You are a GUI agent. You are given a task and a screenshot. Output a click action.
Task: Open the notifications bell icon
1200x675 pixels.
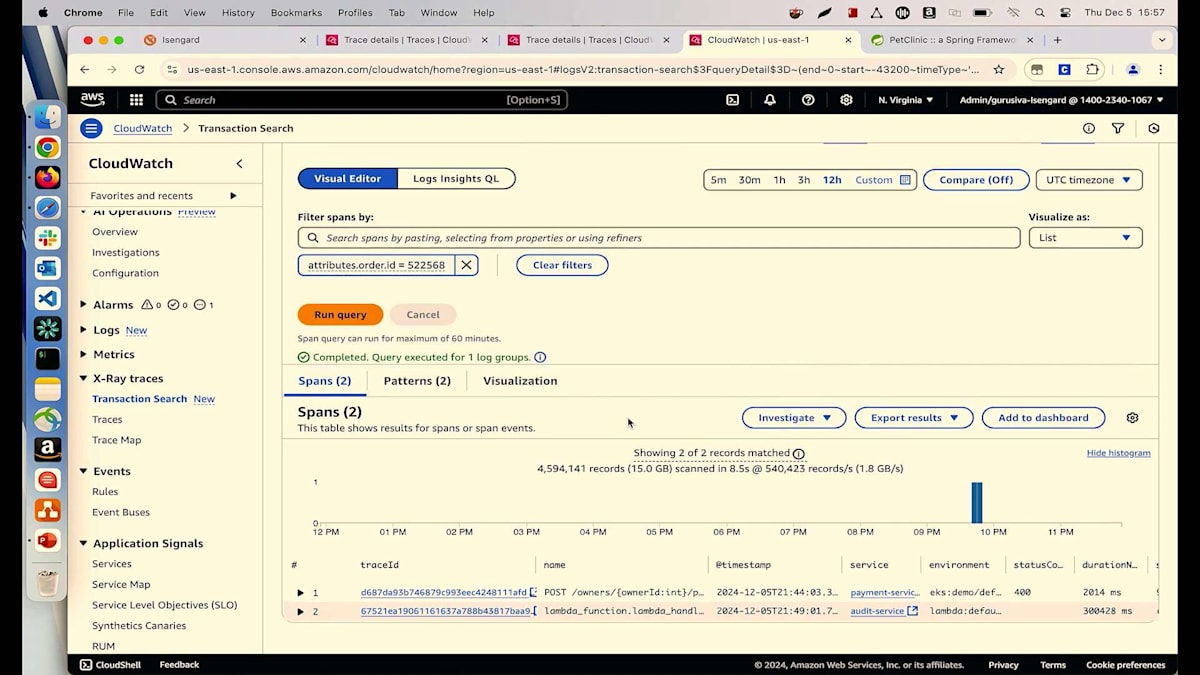pos(770,100)
